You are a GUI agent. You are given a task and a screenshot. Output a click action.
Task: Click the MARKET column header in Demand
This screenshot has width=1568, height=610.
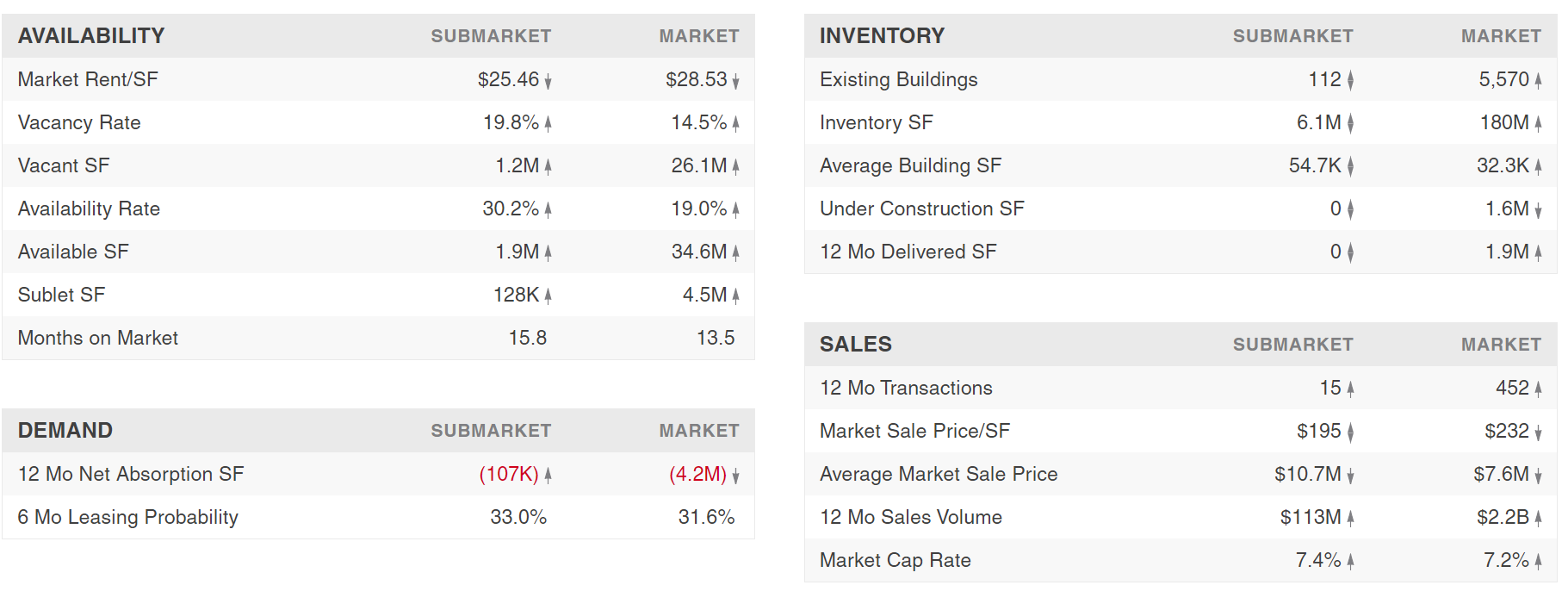coord(699,431)
